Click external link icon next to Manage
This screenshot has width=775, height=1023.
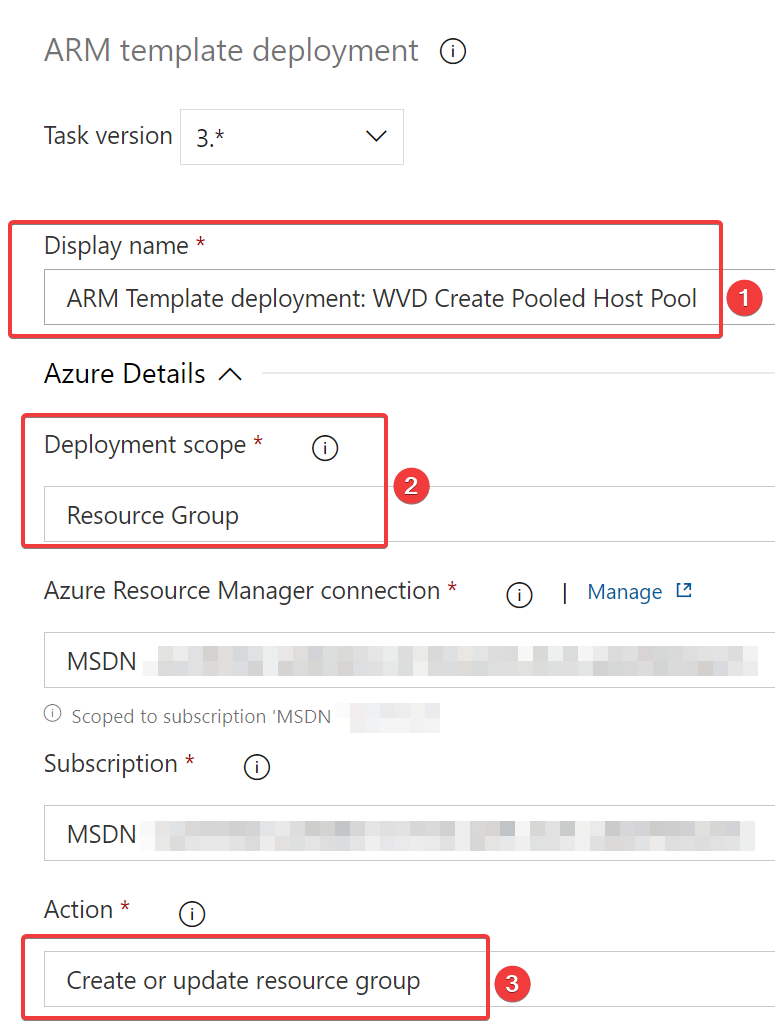684,591
